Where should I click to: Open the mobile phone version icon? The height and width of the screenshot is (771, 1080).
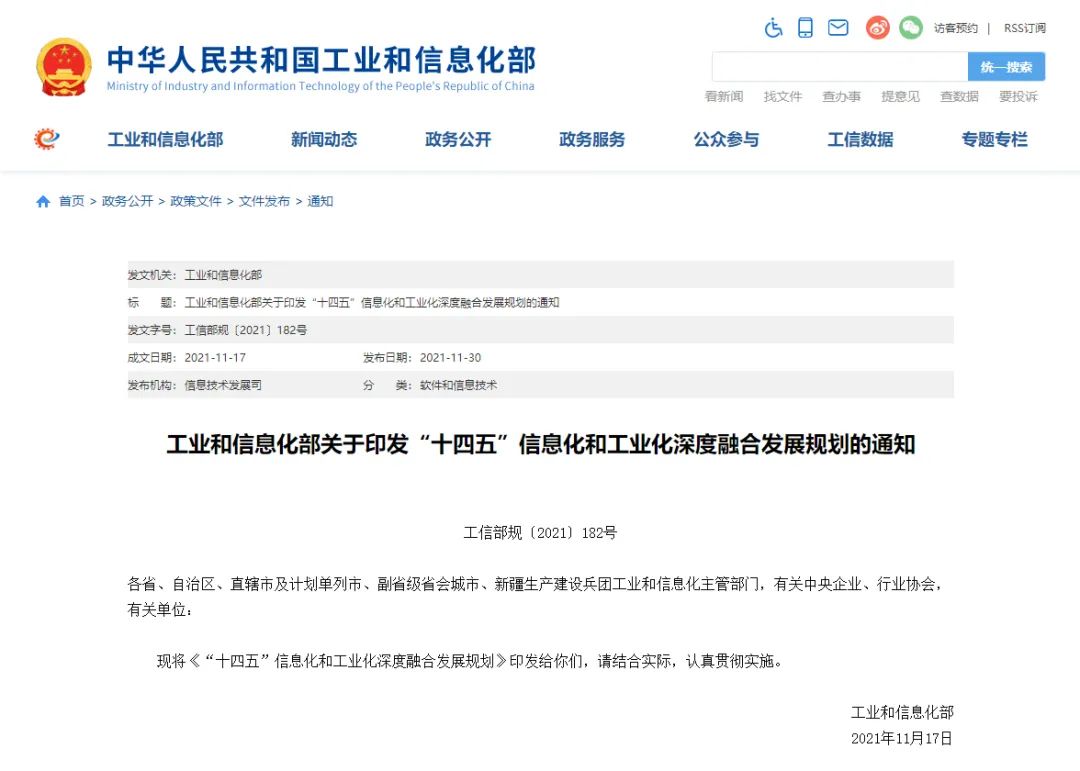coord(805,28)
